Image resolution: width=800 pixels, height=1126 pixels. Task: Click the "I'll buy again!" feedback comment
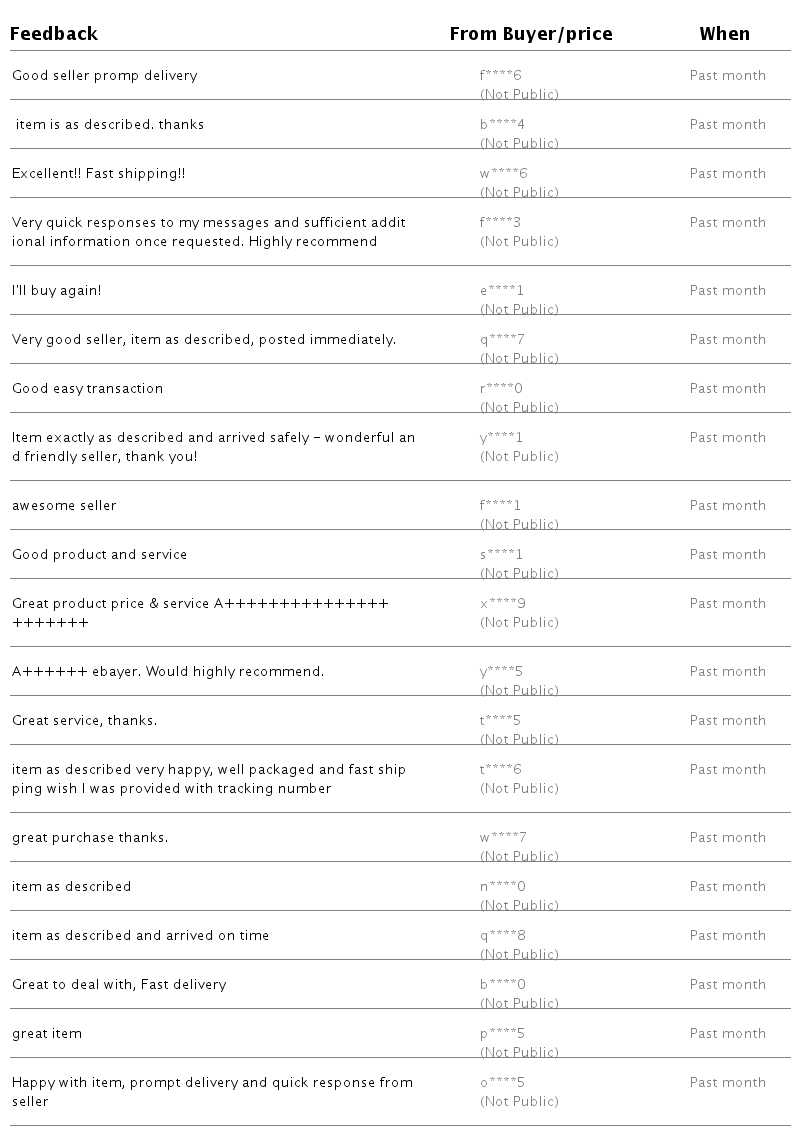[x=57, y=291]
